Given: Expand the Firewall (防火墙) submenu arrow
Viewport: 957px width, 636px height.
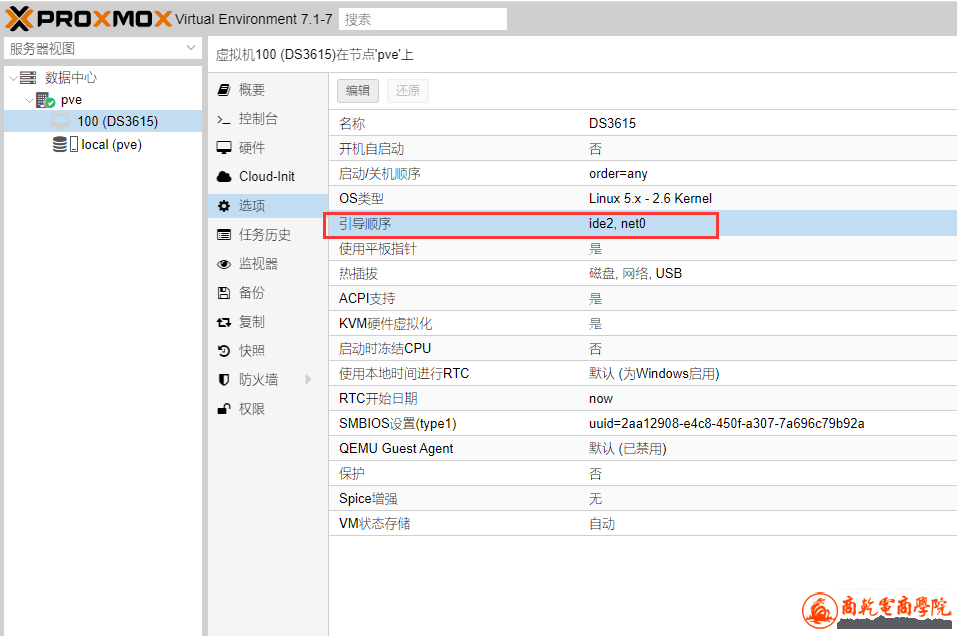Looking at the screenshot, I should (308, 380).
